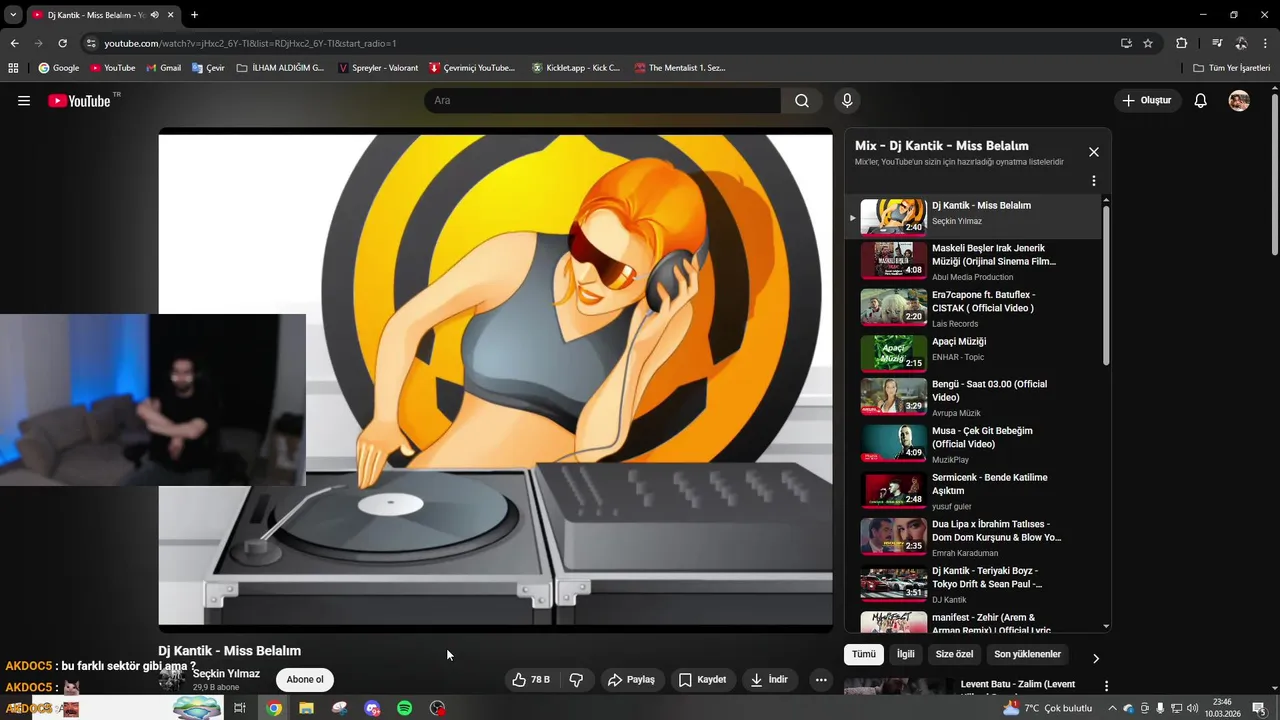1280x720 pixels.
Task: Open options for the Levent Batu - Zalim video
Action: (1106, 686)
